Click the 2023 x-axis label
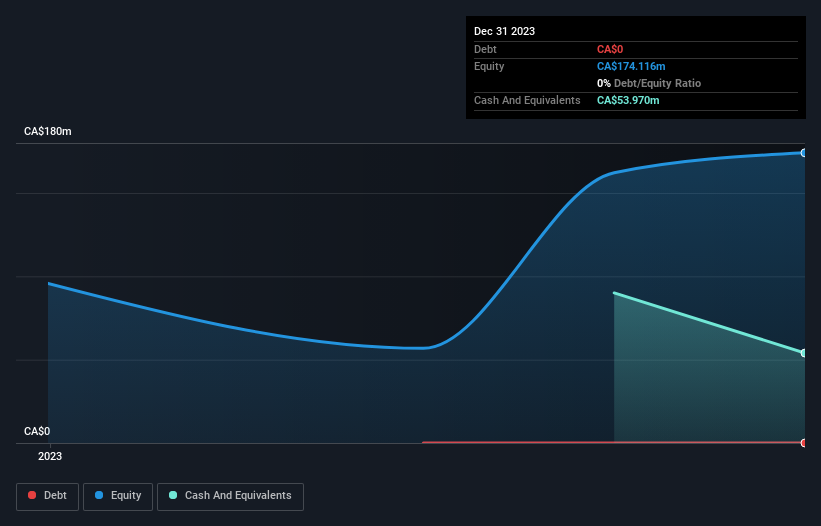This screenshot has width=821, height=526. tap(50, 456)
